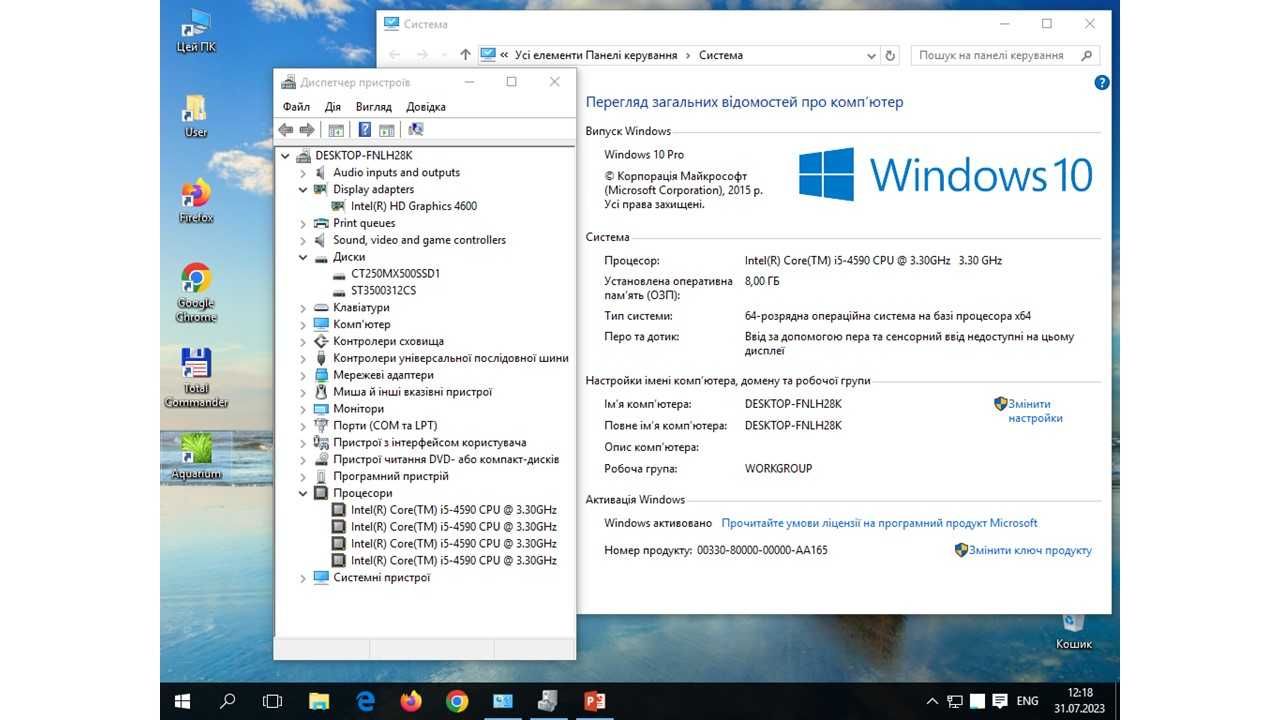
Task: Open the Дія menu
Action: pos(333,107)
